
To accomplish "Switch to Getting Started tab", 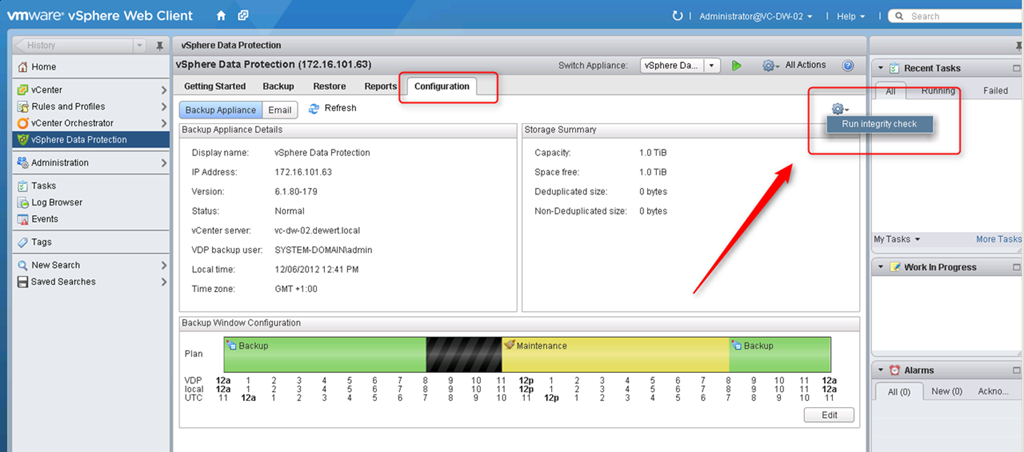I will point(215,86).
